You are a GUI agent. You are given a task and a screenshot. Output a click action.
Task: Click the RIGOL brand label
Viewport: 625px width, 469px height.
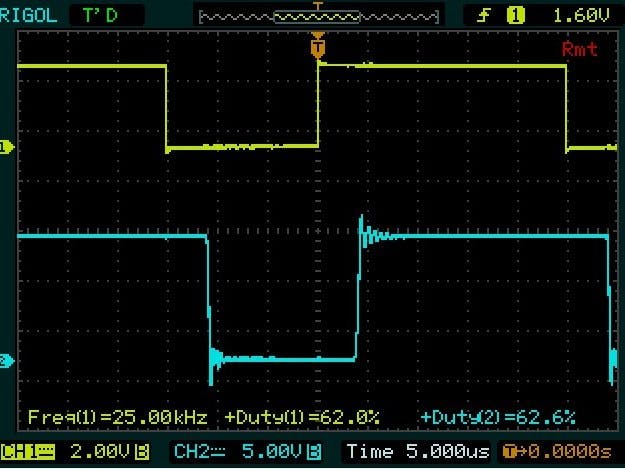pyautogui.click(x=28, y=16)
